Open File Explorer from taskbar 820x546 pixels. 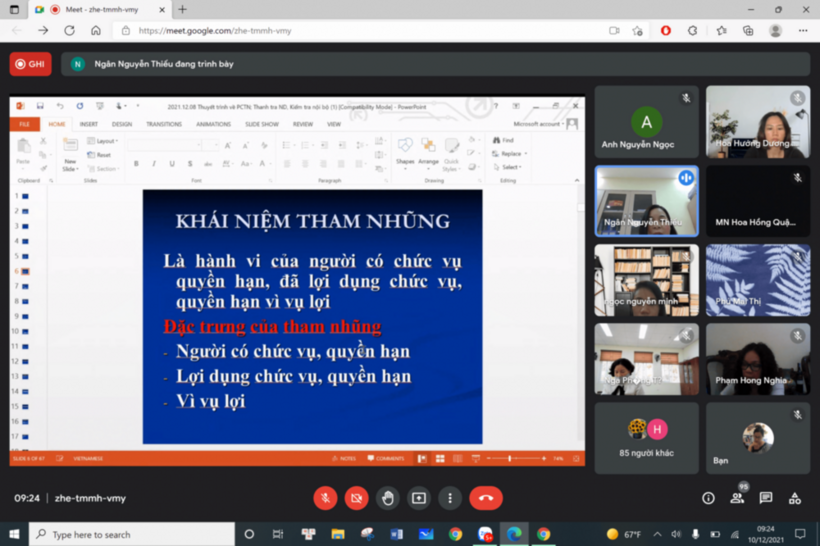point(338,534)
